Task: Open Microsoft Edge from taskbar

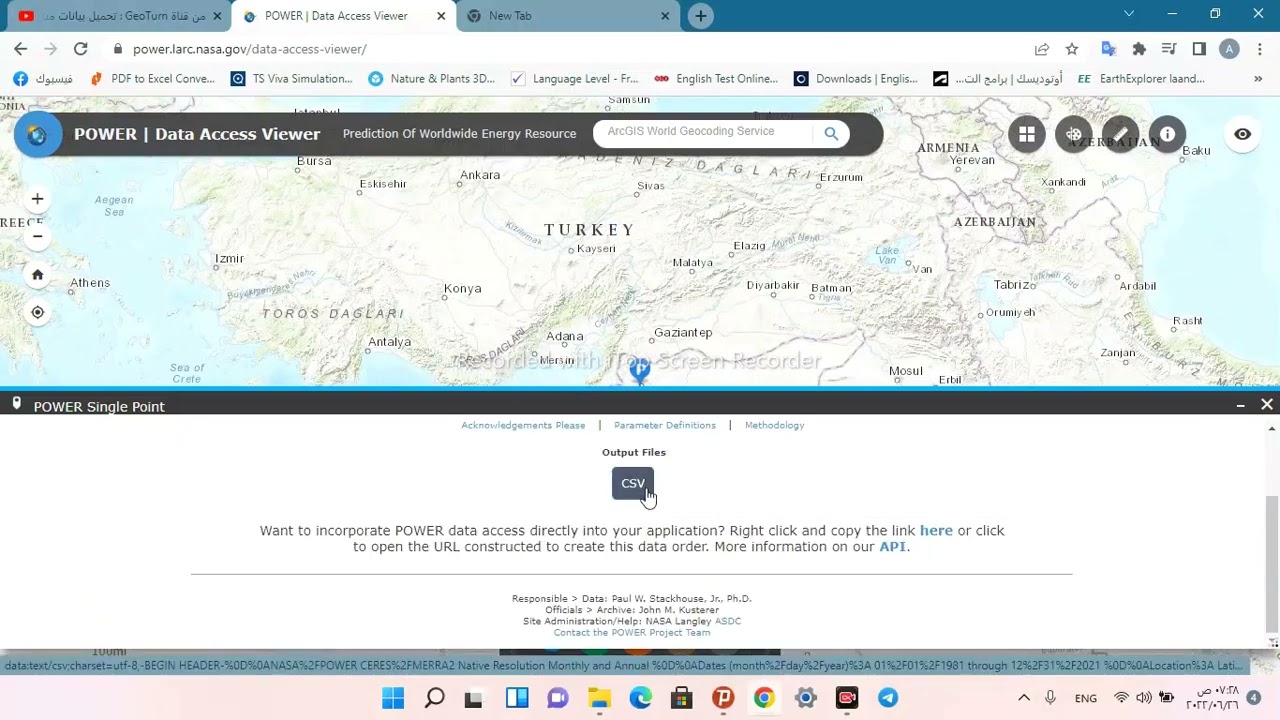Action: (x=640, y=698)
